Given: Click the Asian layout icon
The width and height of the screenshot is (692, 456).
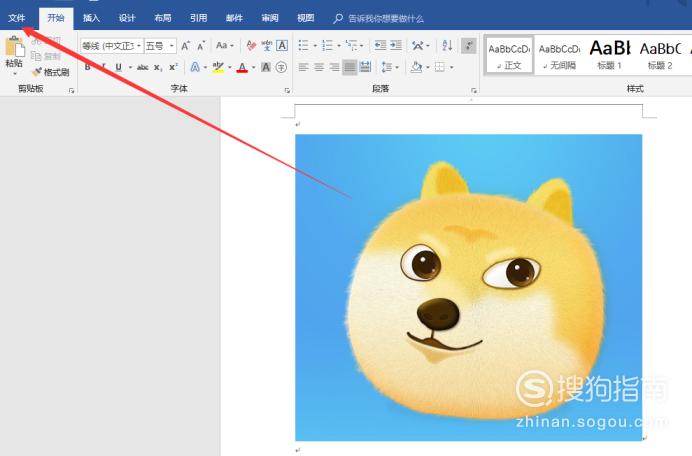Looking at the screenshot, I should click(x=417, y=45).
